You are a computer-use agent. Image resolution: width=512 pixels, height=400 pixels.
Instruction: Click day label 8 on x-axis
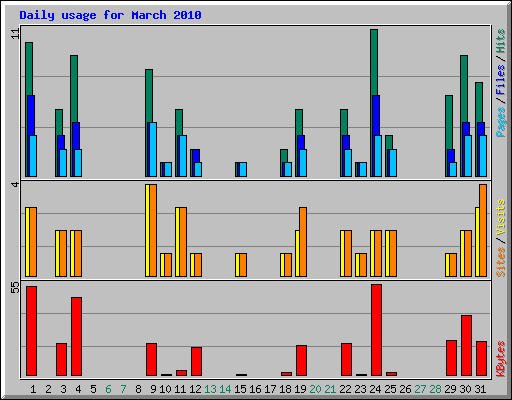[x=138, y=389]
